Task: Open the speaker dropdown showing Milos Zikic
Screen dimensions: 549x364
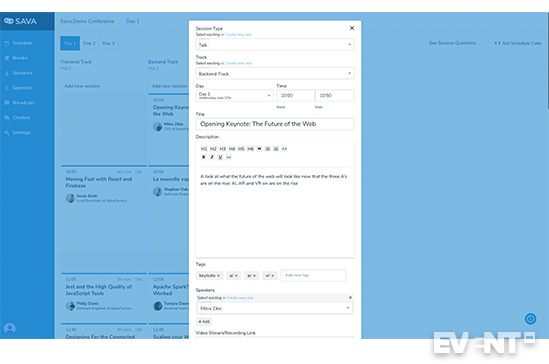Action: tap(275, 308)
